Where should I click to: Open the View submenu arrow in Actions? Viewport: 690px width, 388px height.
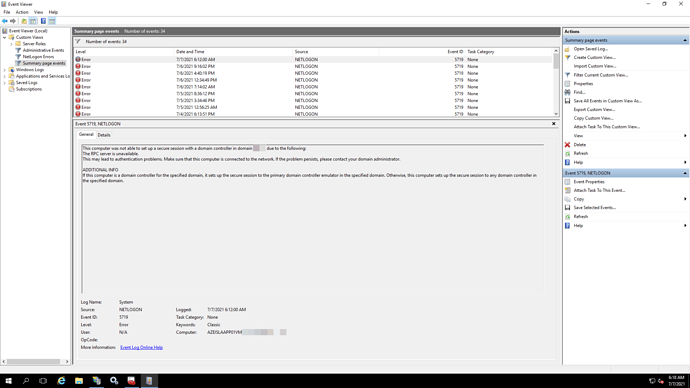point(685,136)
